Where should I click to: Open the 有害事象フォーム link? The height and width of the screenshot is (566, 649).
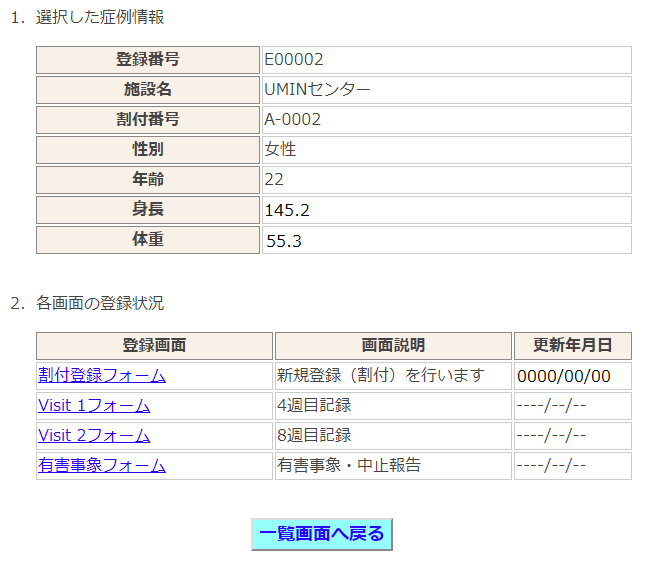(x=102, y=466)
